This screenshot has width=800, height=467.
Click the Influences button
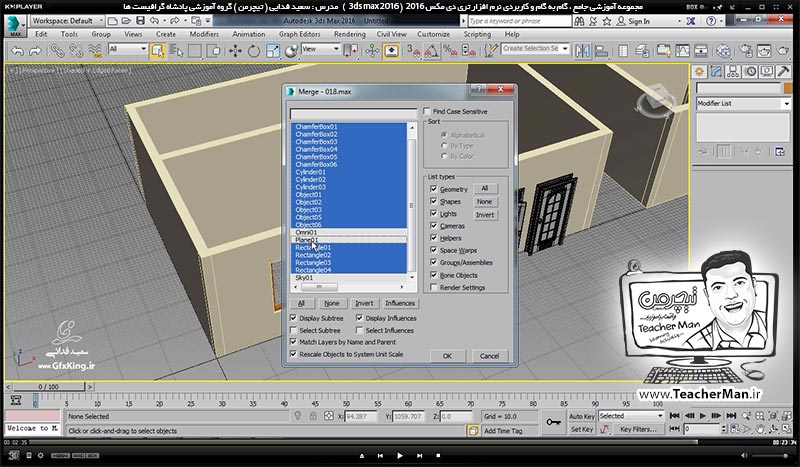[x=400, y=303]
